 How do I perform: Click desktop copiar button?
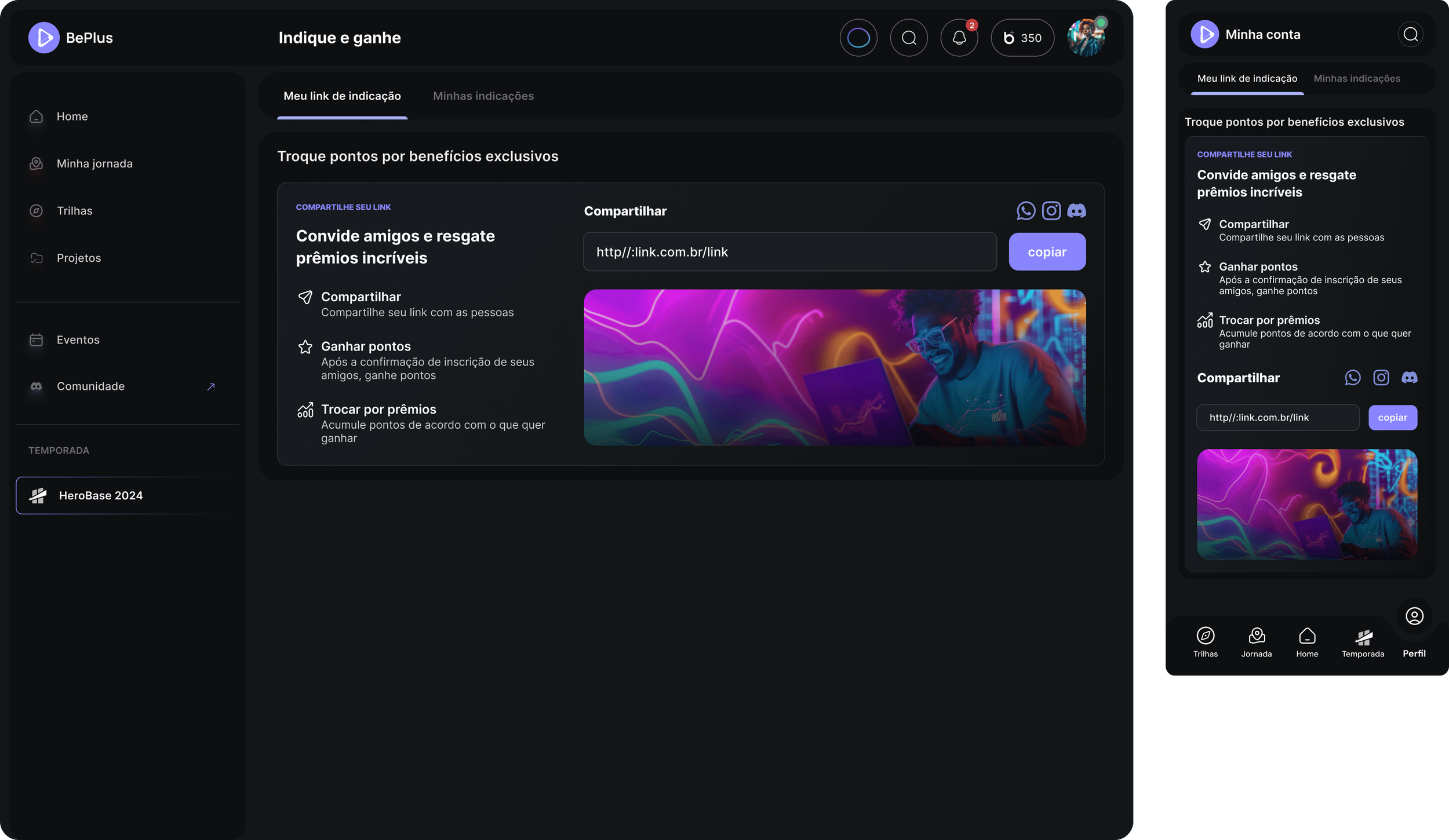(x=1047, y=252)
